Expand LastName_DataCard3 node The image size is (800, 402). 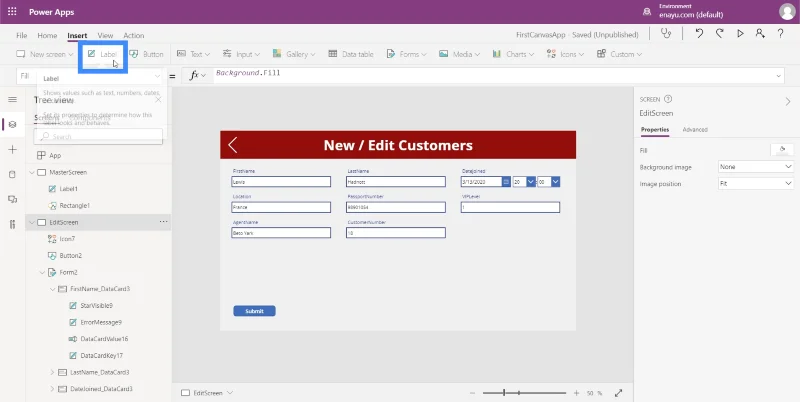(53, 372)
